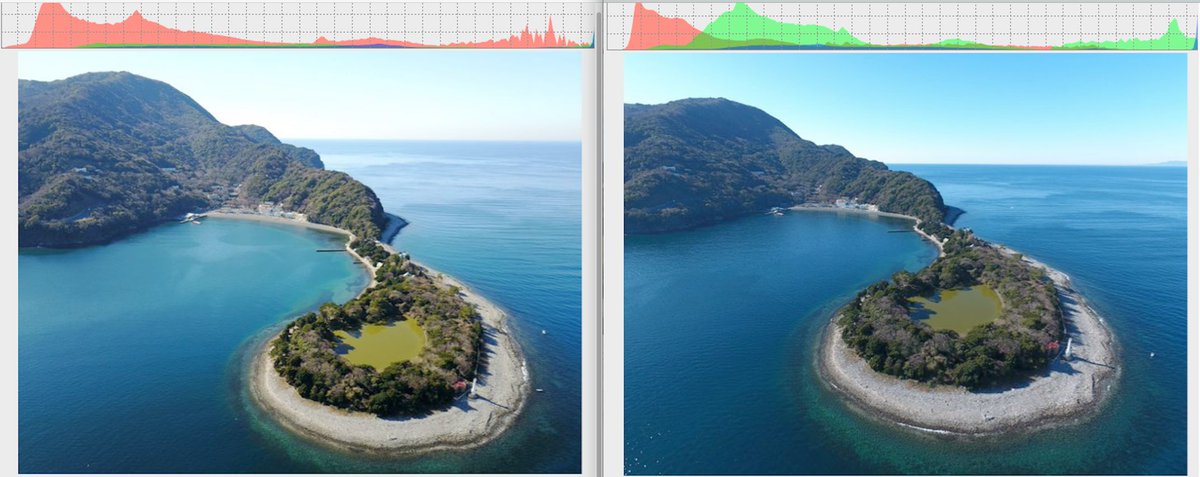Select the right color-corrected island preview image
Screen dimensions: 1200x477
pyautogui.click(x=906, y=263)
